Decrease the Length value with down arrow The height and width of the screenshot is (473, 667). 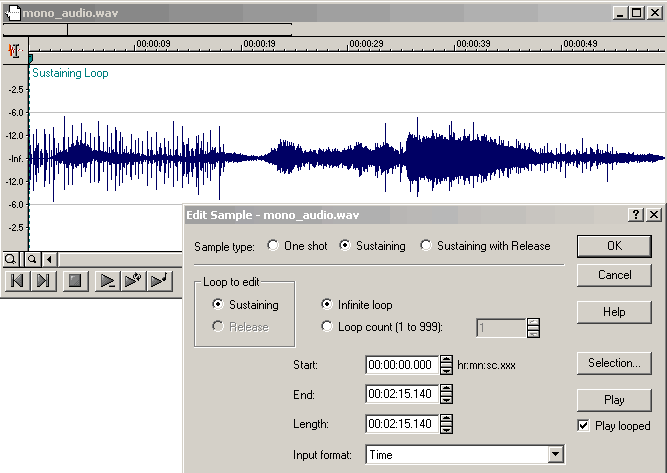[446, 428]
